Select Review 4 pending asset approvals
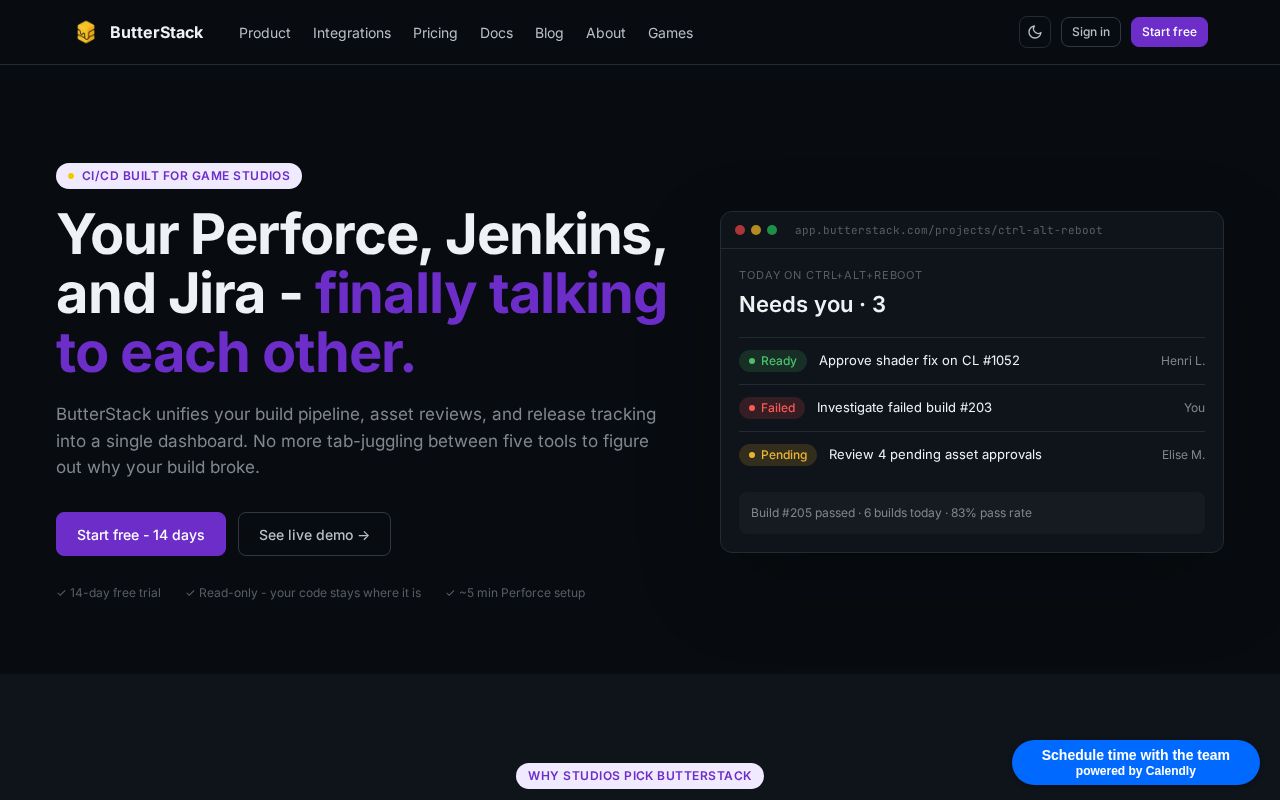 click(935, 455)
